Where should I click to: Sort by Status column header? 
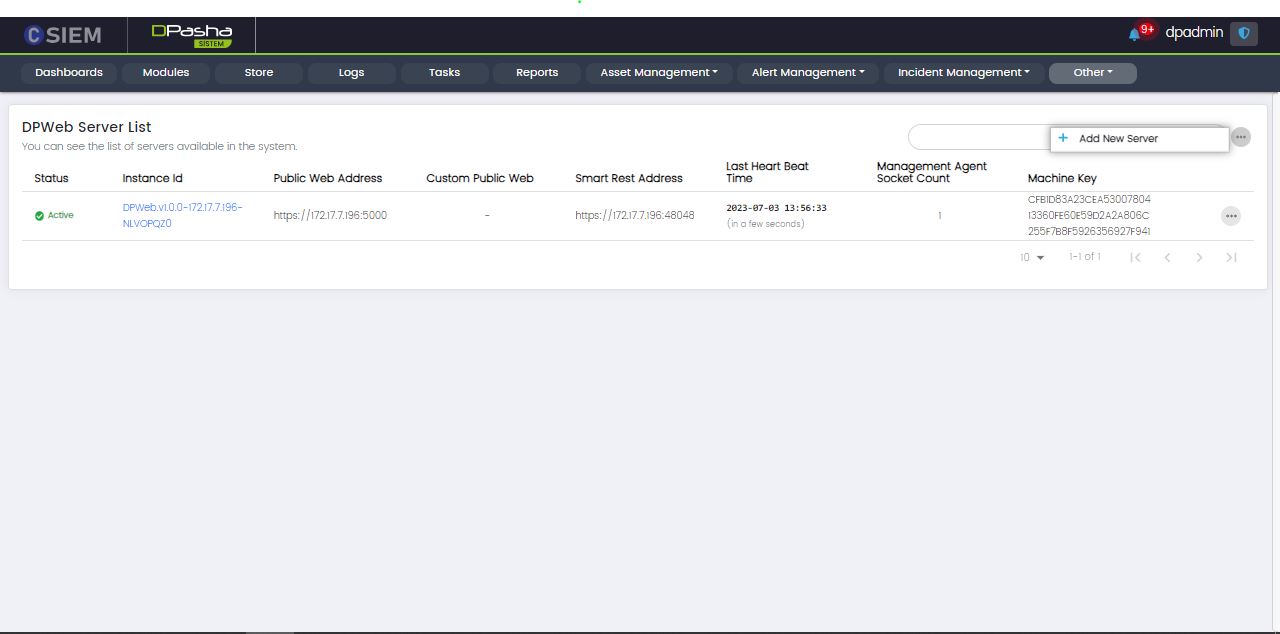coord(51,178)
